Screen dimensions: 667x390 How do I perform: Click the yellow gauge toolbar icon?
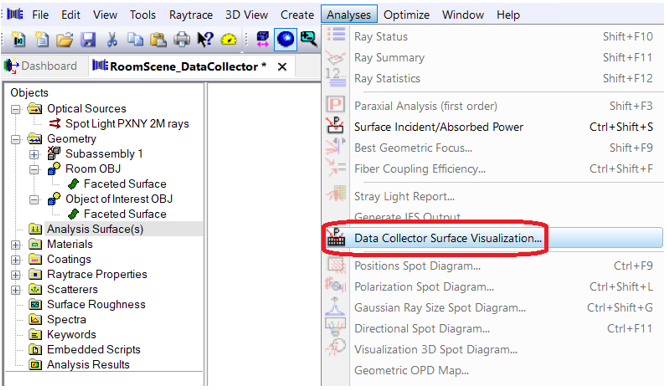[x=229, y=40]
